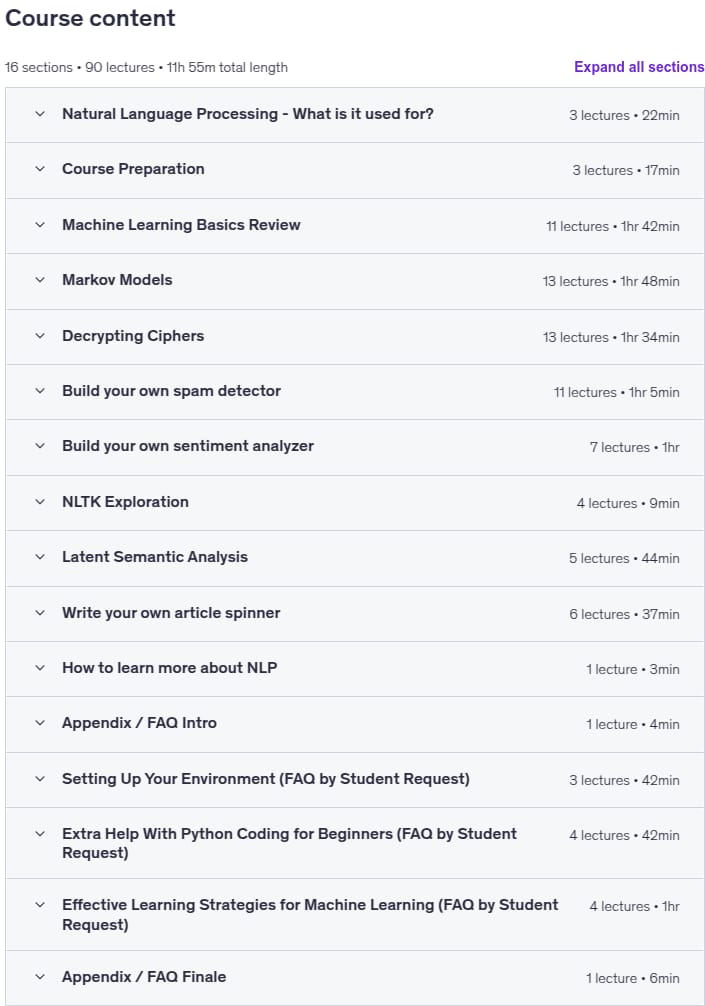
Task: Click "13 lectures • 1hr 48min" duration label
Action: [x=611, y=282]
